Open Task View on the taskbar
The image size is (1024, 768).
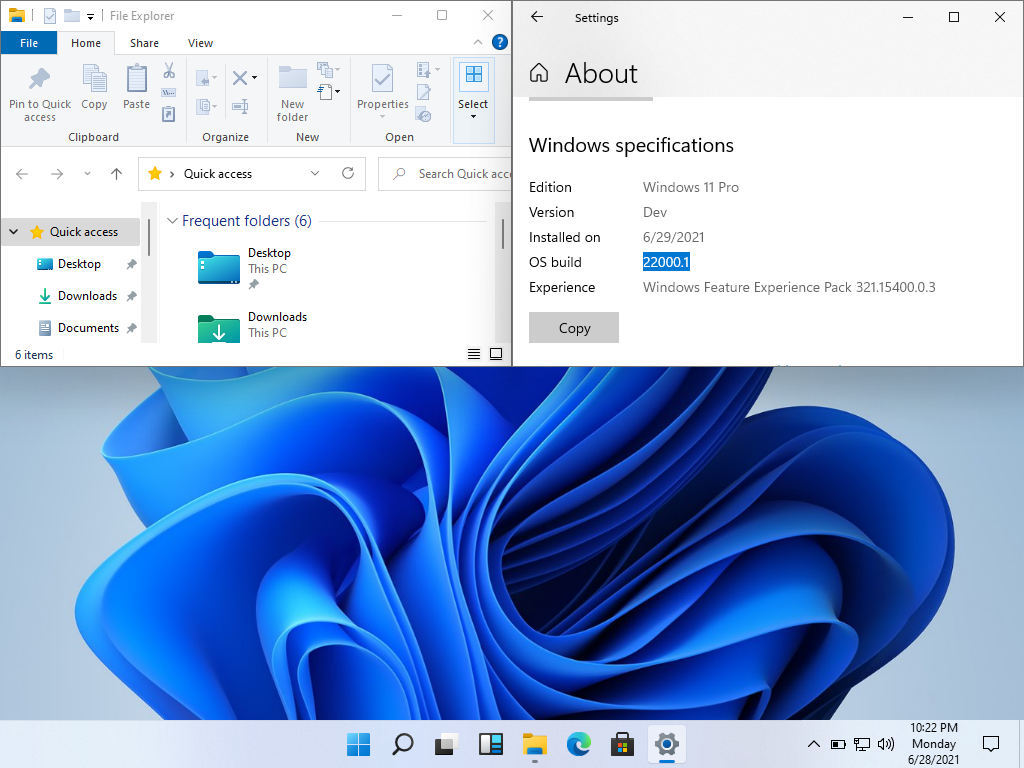(x=446, y=744)
